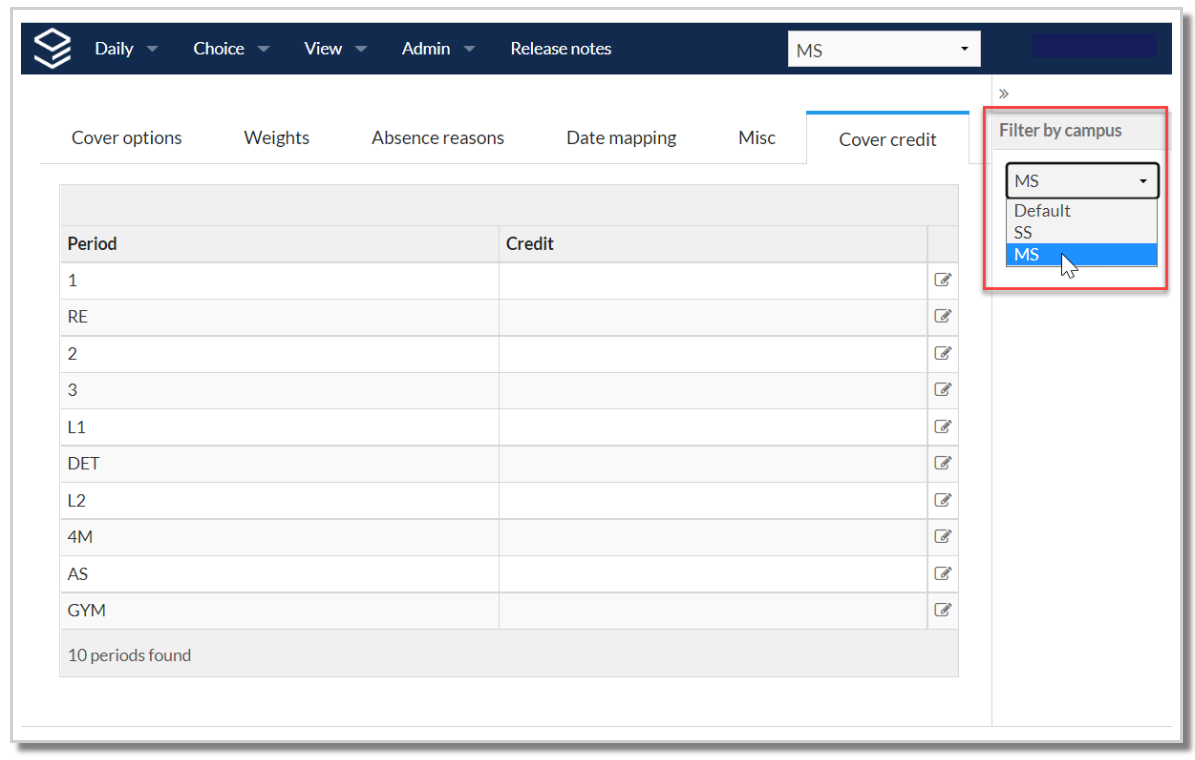Edit credit for period L2
The height and width of the screenshot is (760, 1195).
pos(943,500)
